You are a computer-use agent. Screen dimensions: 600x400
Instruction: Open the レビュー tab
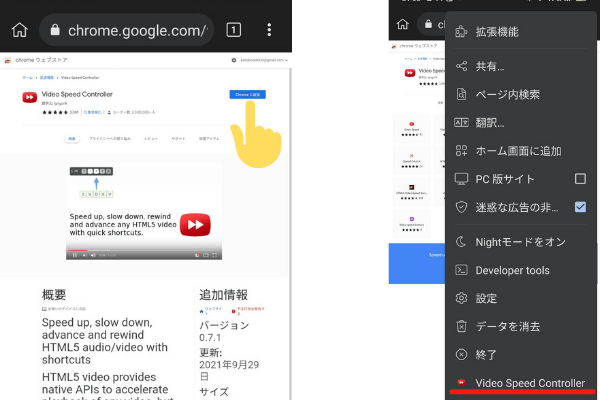coord(151,139)
